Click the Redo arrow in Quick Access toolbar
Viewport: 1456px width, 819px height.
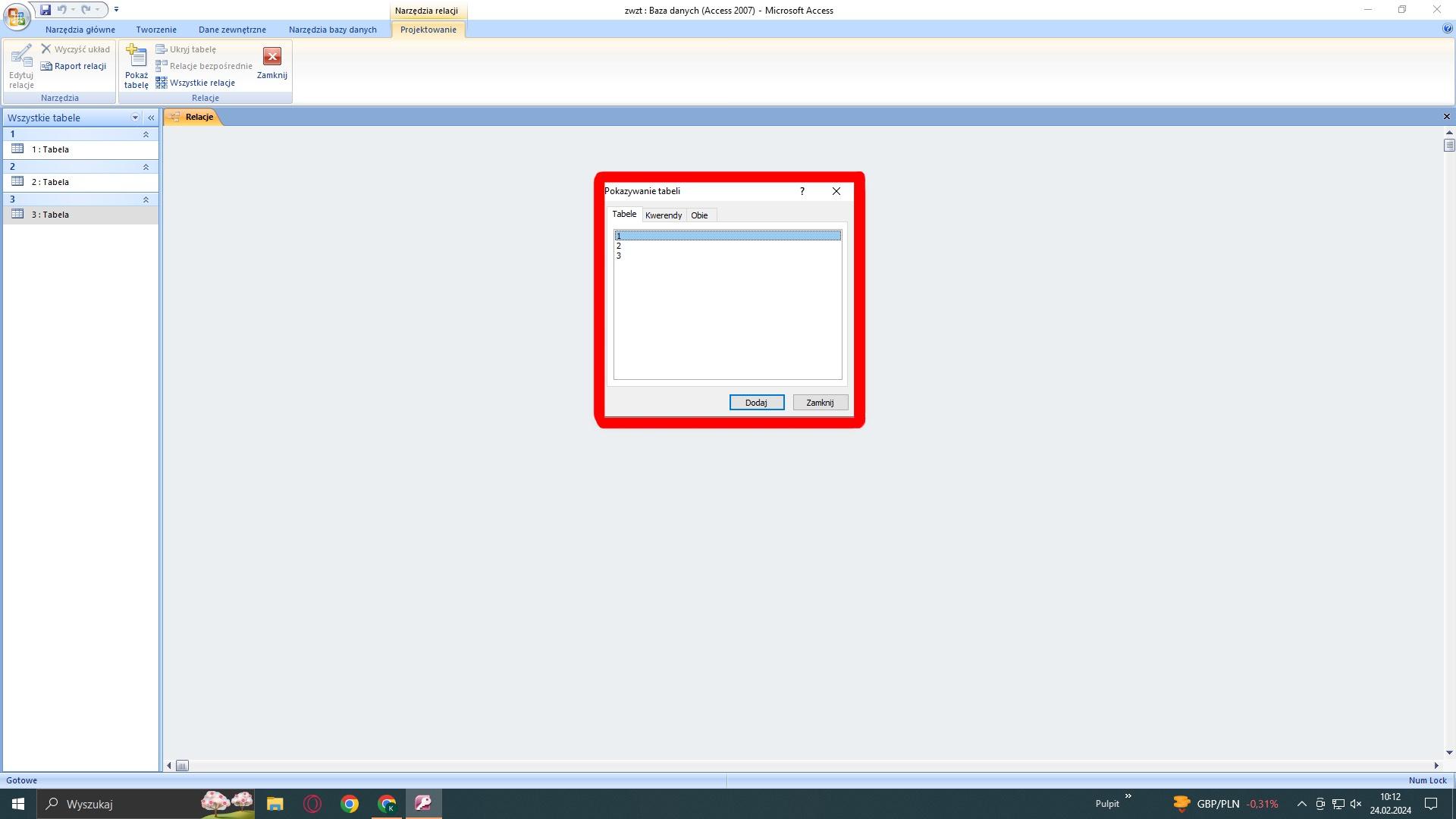pyautogui.click(x=86, y=10)
